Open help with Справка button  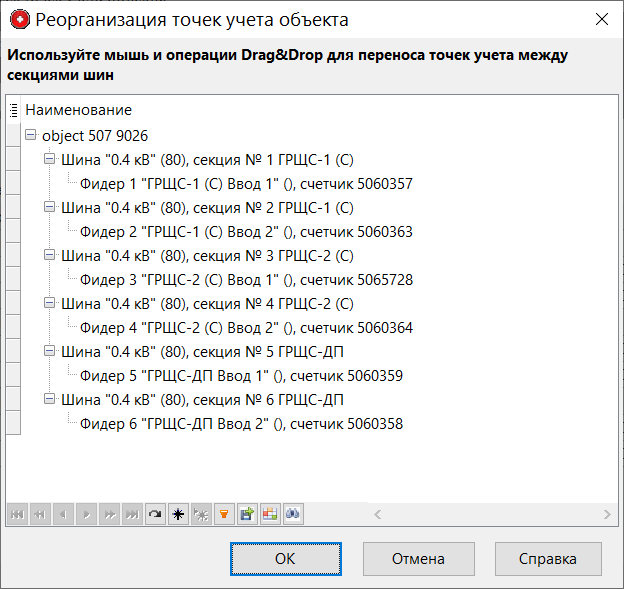click(548, 558)
